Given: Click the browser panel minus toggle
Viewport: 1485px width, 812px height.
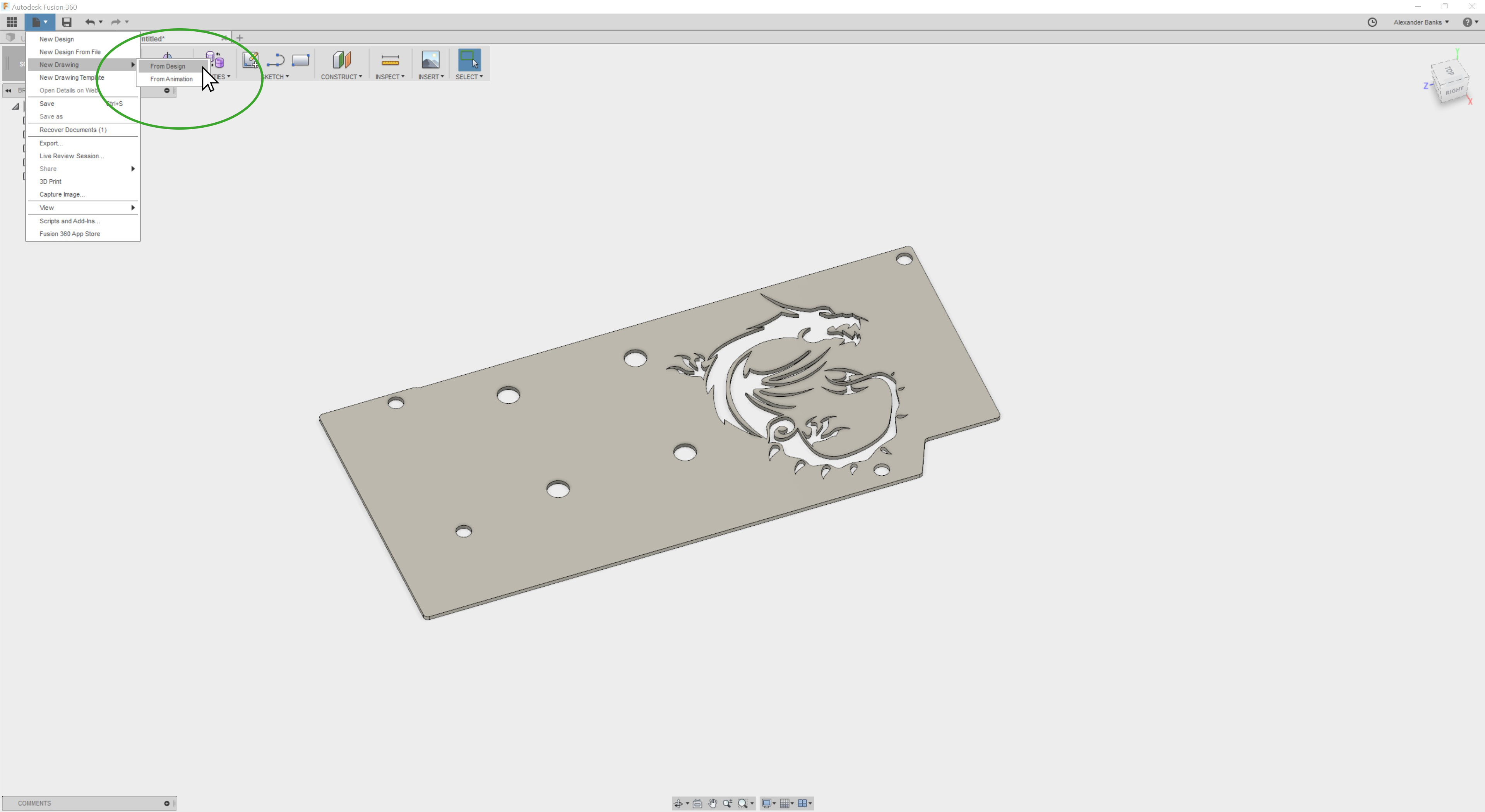Looking at the screenshot, I should (166, 91).
